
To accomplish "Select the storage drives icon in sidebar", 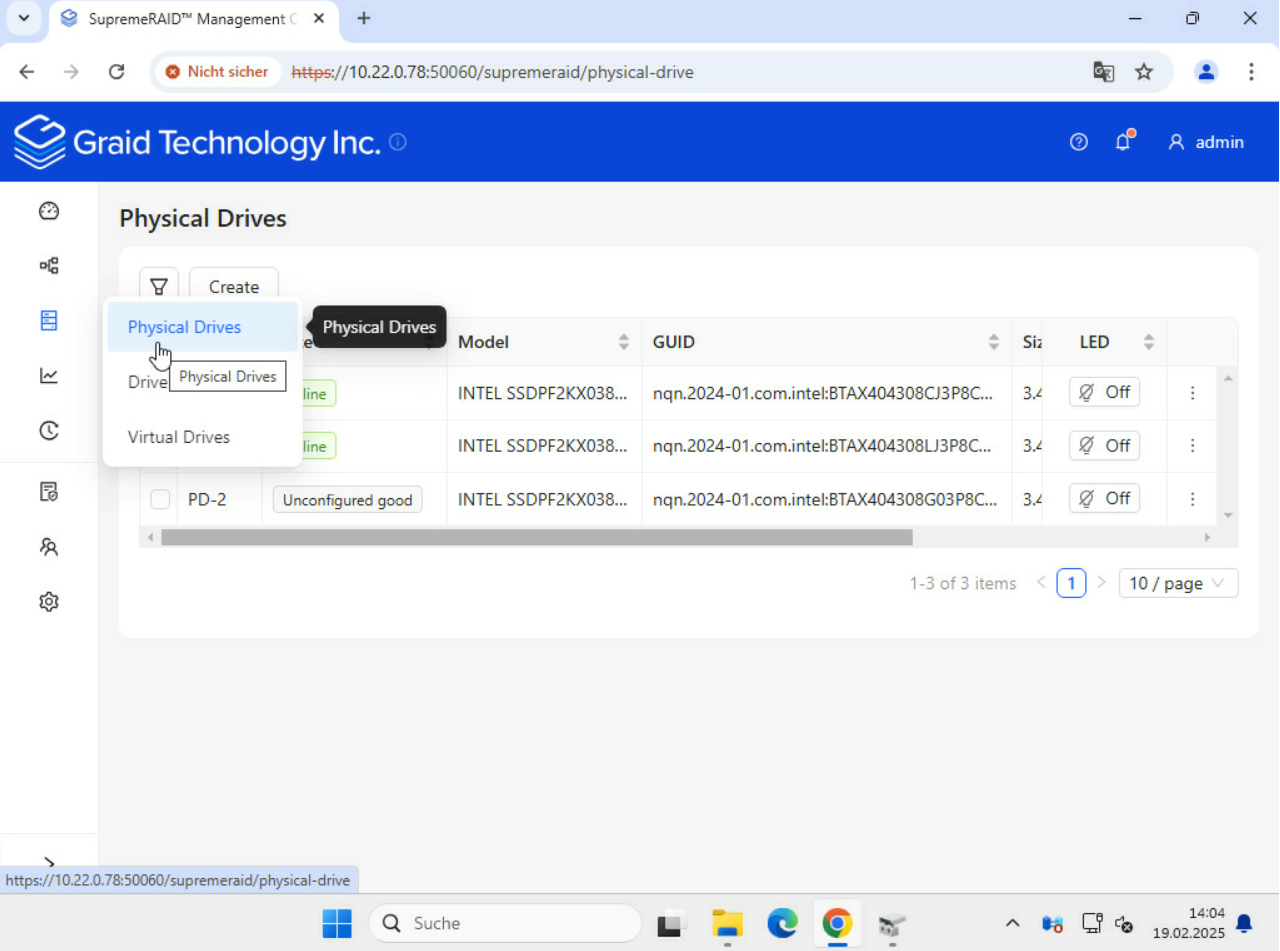I will pyautogui.click(x=49, y=320).
